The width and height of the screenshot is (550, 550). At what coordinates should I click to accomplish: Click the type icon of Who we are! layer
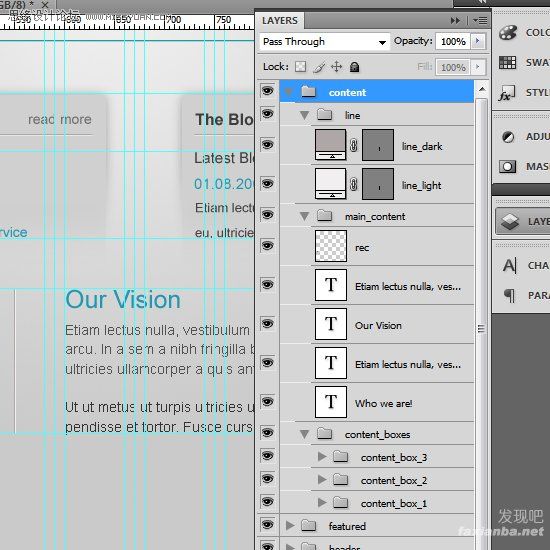point(331,402)
